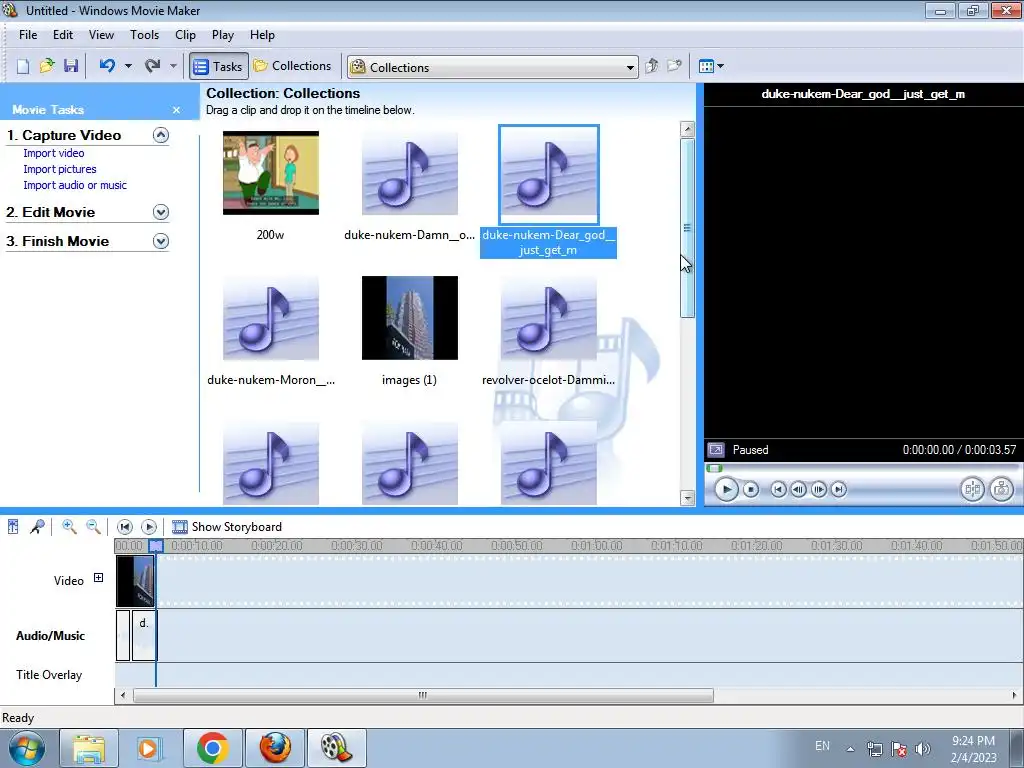Click the Import pictures link
Screen dimensions: 1024x768
[60, 169]
